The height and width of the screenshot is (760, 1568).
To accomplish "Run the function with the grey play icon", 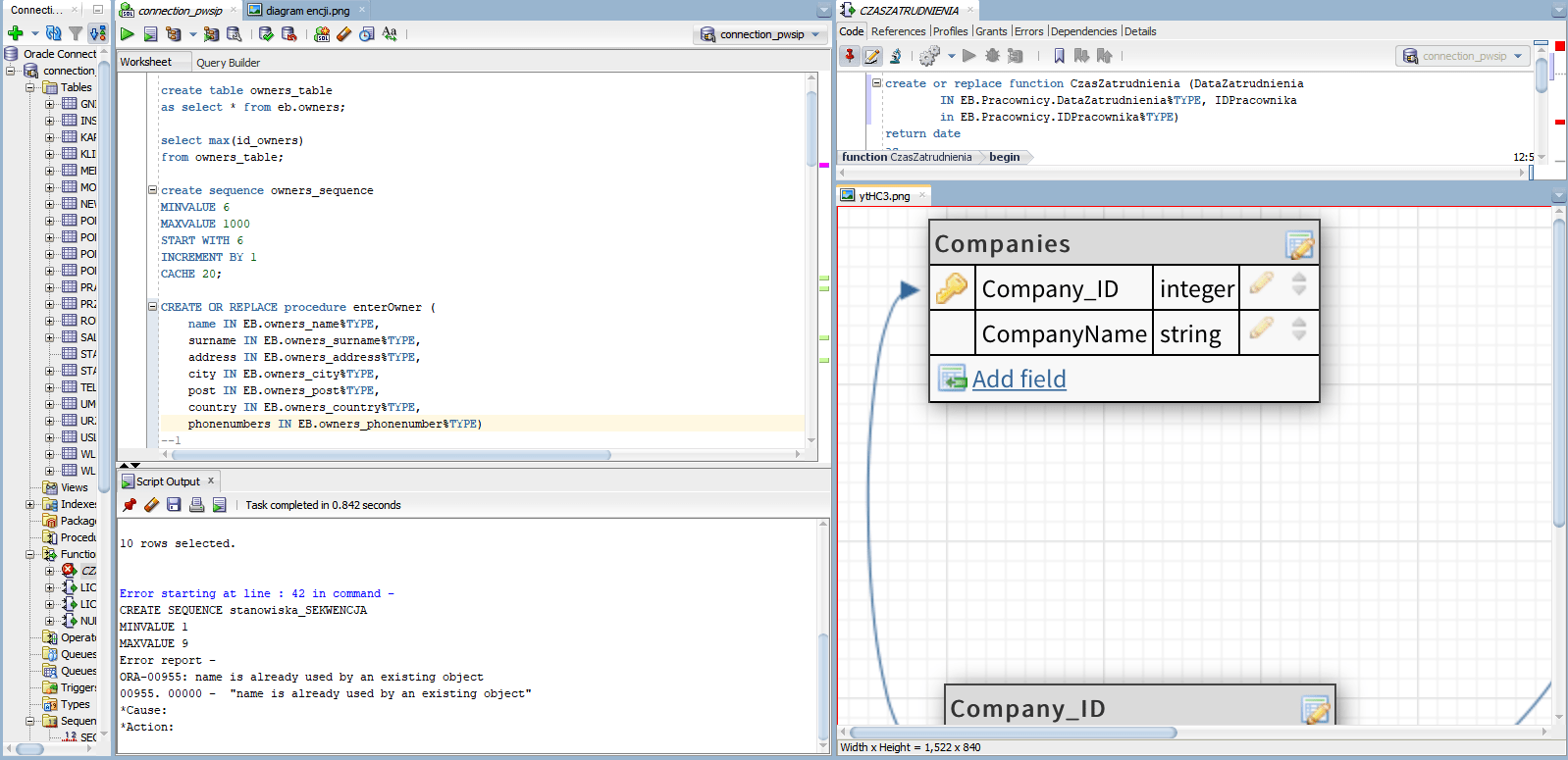I will [969, 56].
